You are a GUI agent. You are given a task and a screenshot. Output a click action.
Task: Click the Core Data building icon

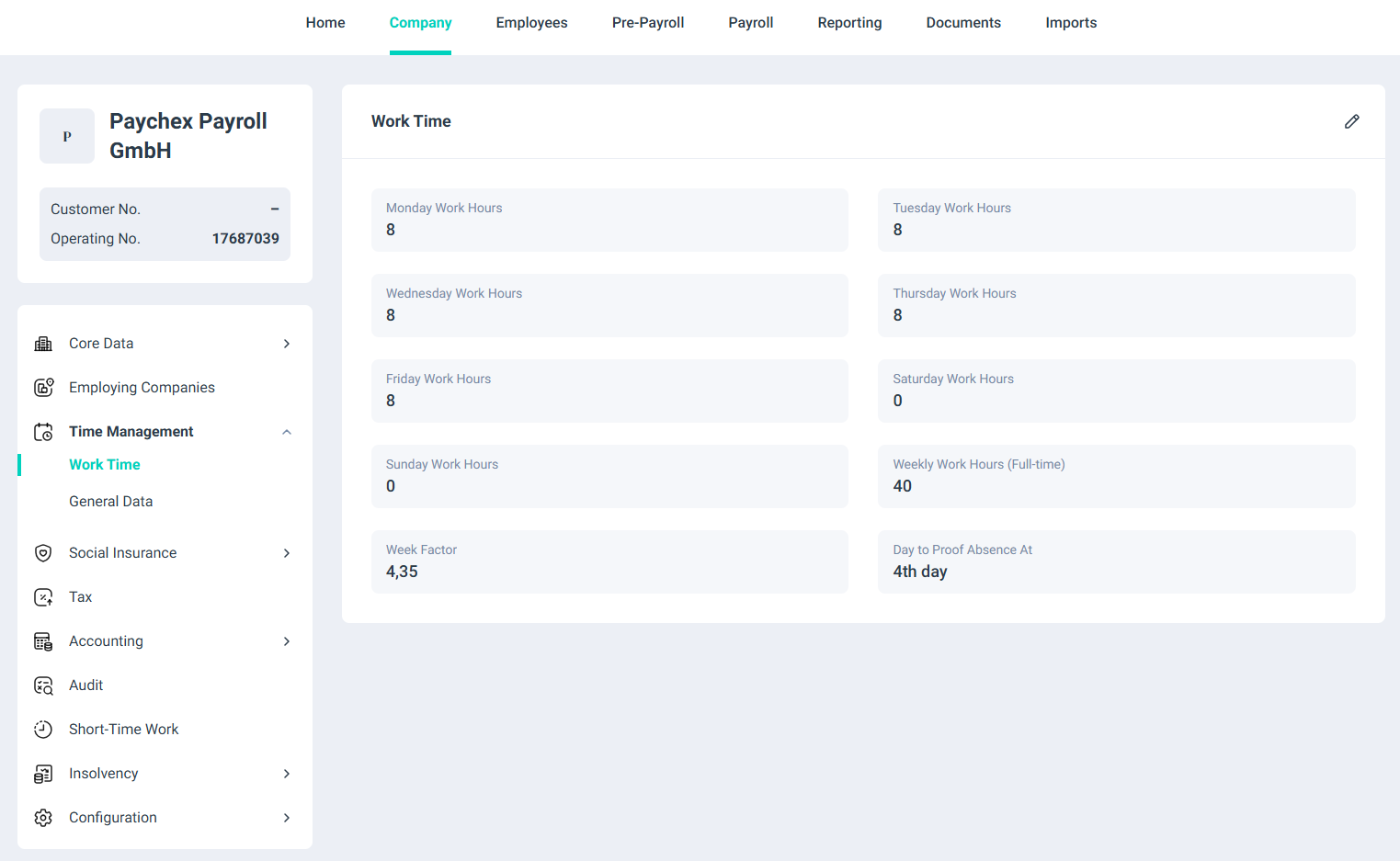(43, 344)
